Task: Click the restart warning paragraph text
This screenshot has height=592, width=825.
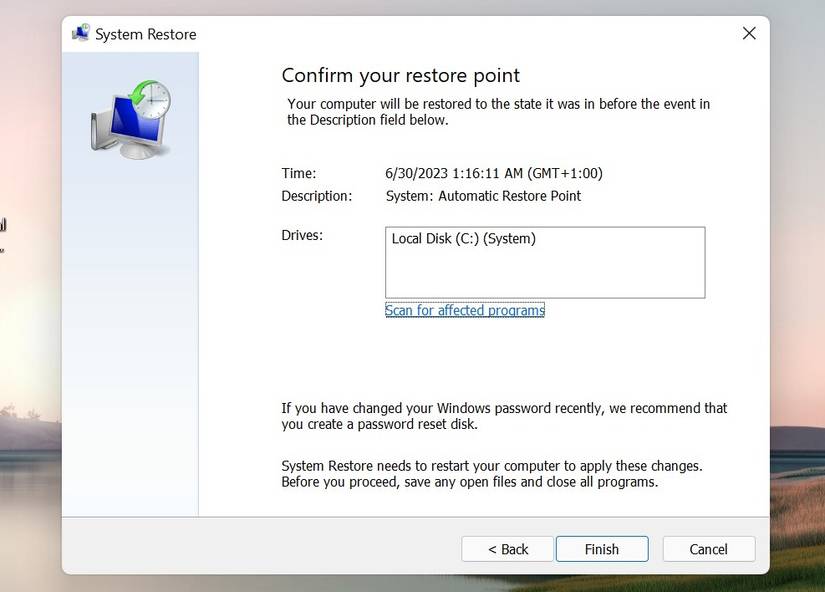Action: 492,474
